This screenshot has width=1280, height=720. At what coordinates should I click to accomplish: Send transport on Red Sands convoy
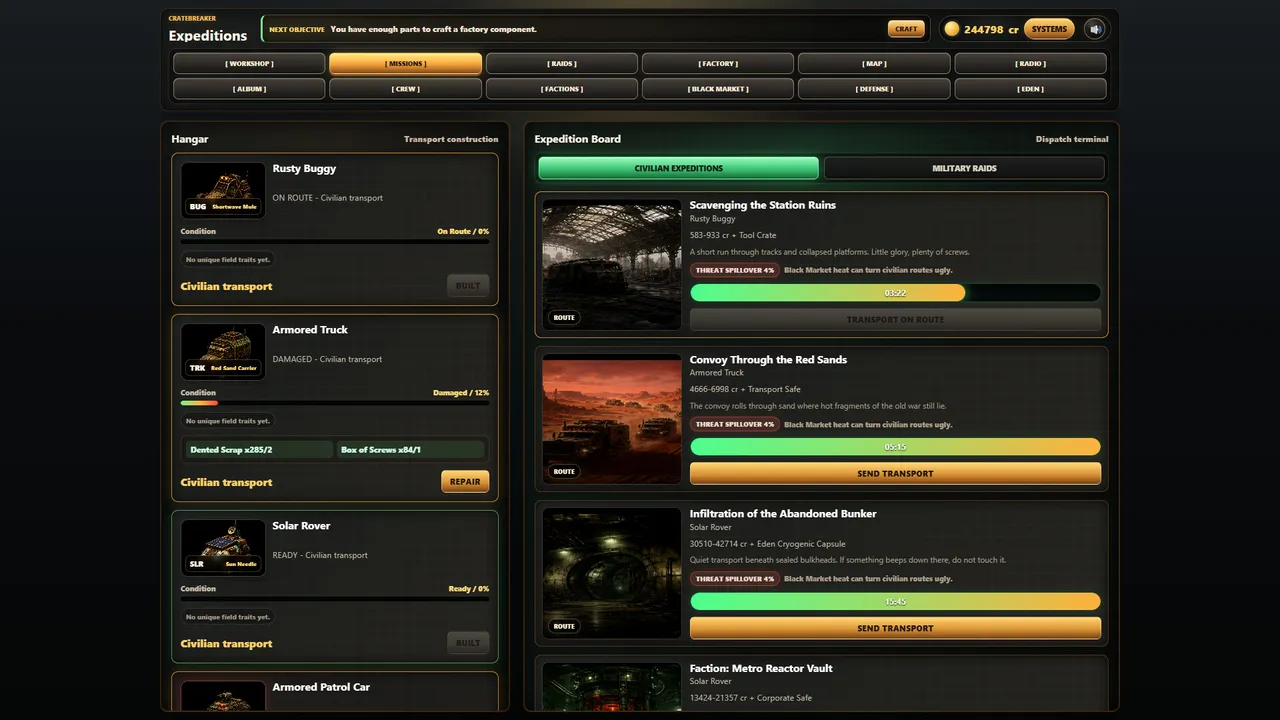click(x=895, y=473)
